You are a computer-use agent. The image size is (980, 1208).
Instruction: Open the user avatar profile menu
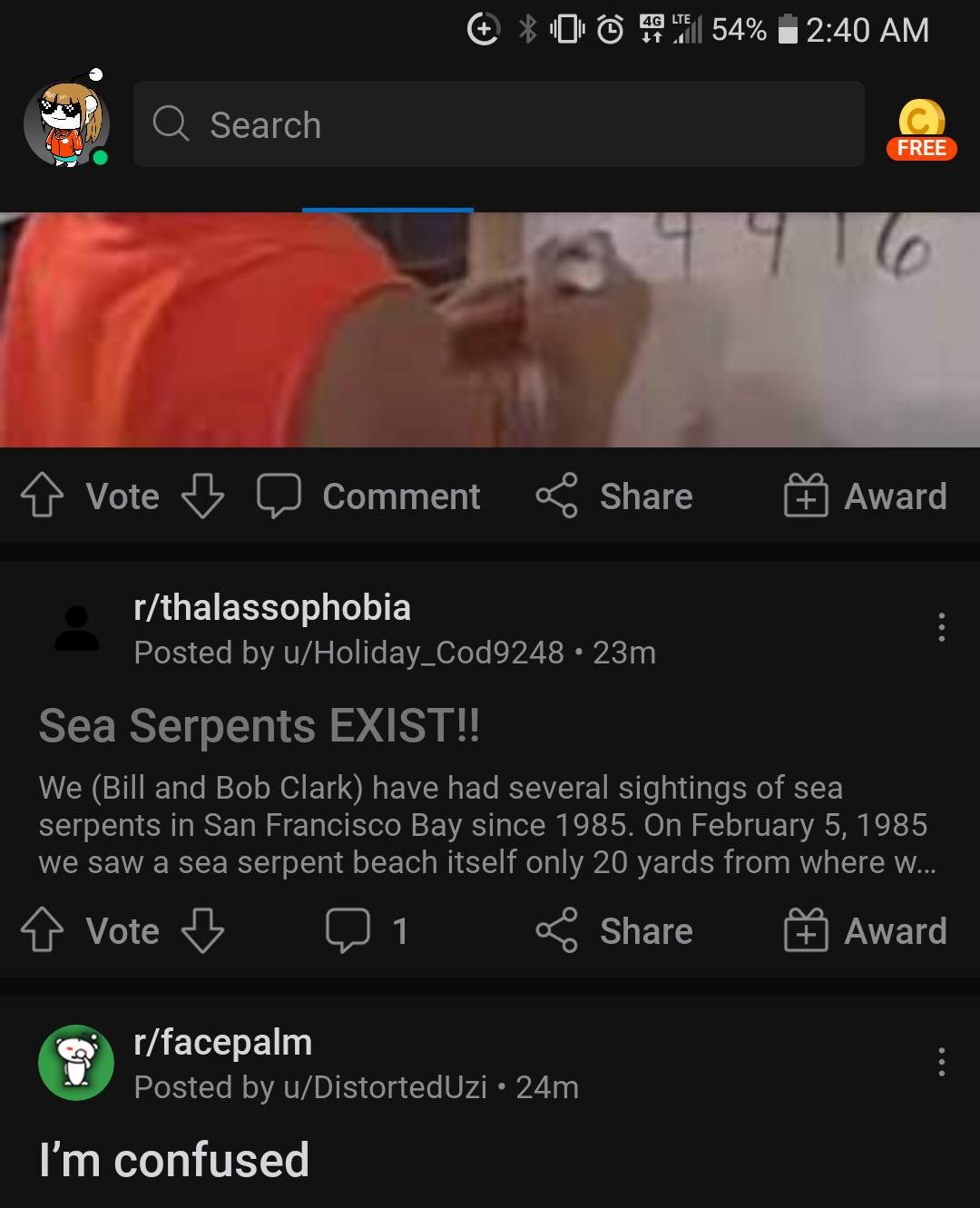(66, 121)
